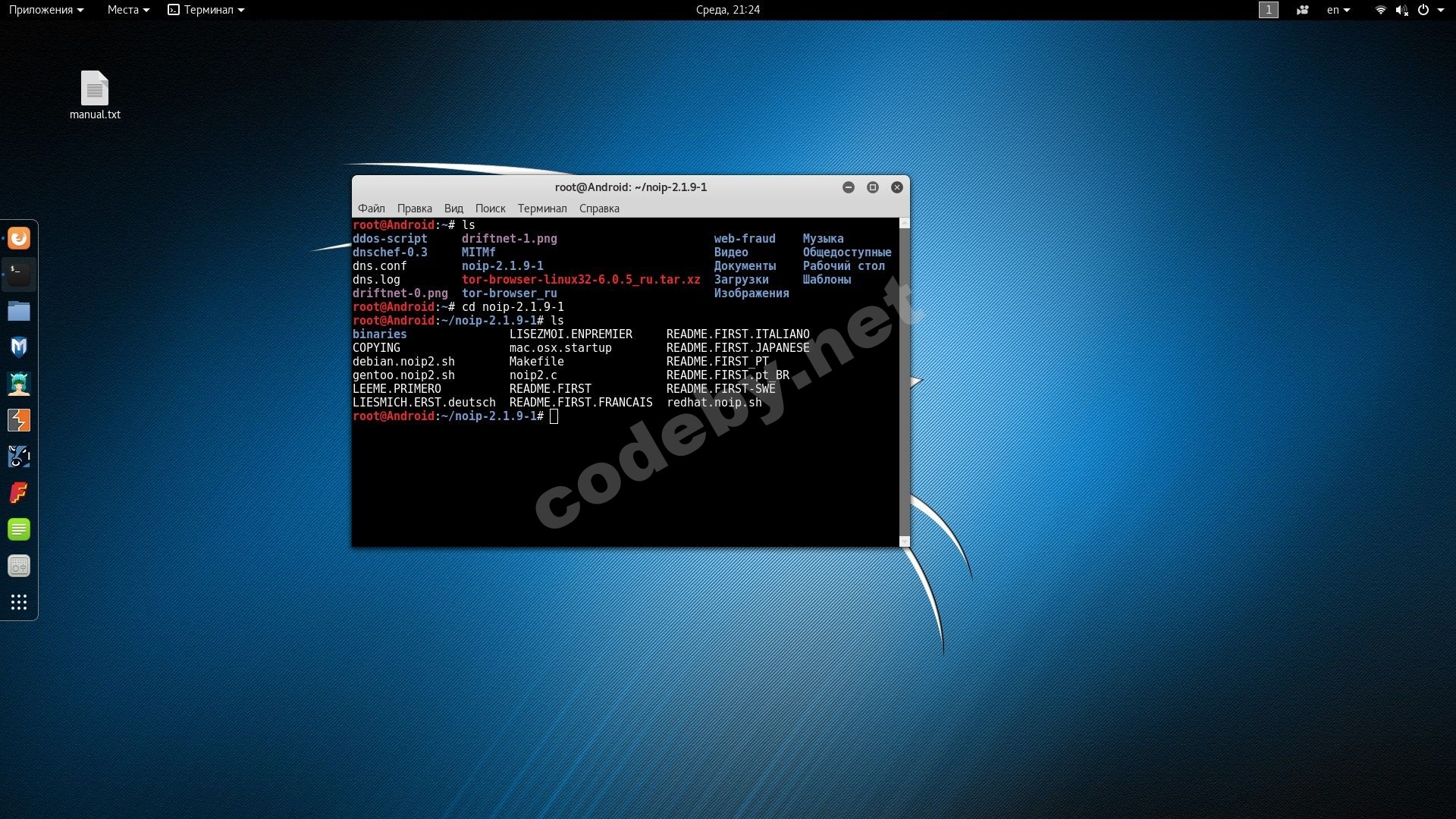Open the Files folder icon in dock
1456x819 pixels.
point(19,311)
